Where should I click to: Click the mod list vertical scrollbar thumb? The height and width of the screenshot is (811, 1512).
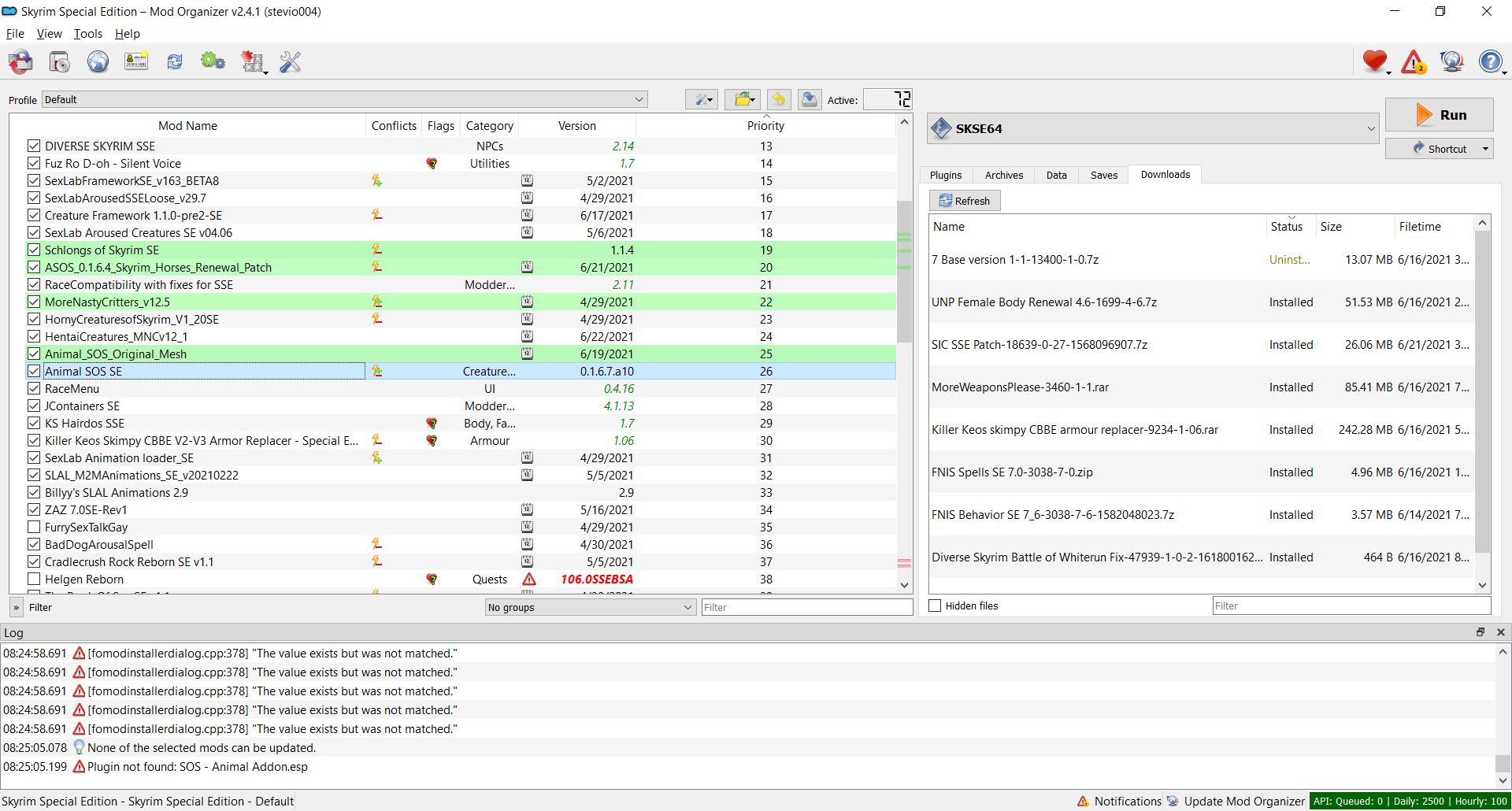[x=904, y=272]
